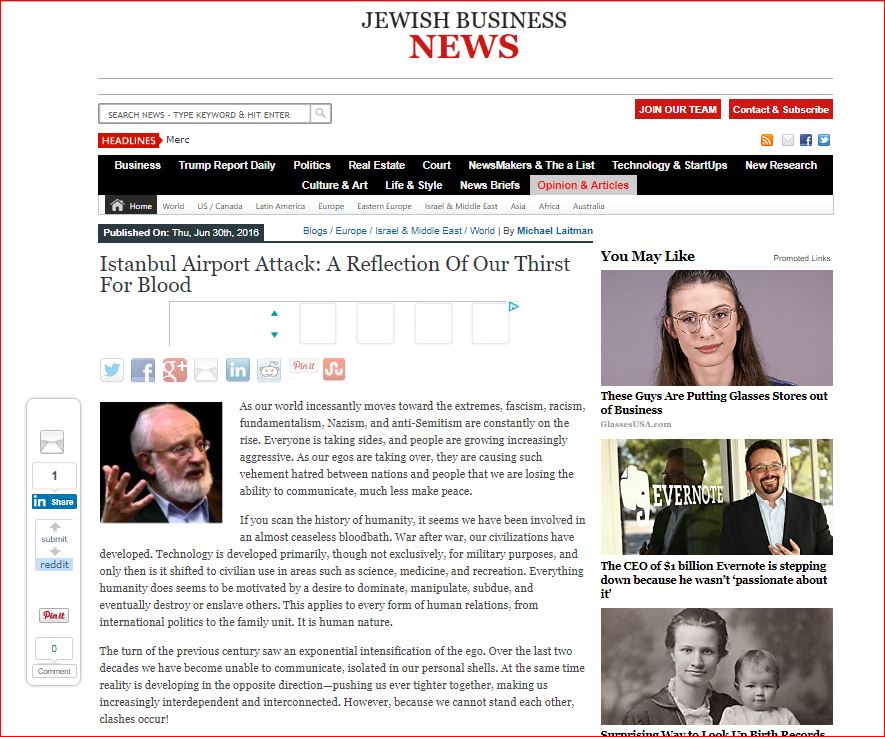Upvote using the reddit up arrow
885x737 pixels.
click(x=55, y=527)
